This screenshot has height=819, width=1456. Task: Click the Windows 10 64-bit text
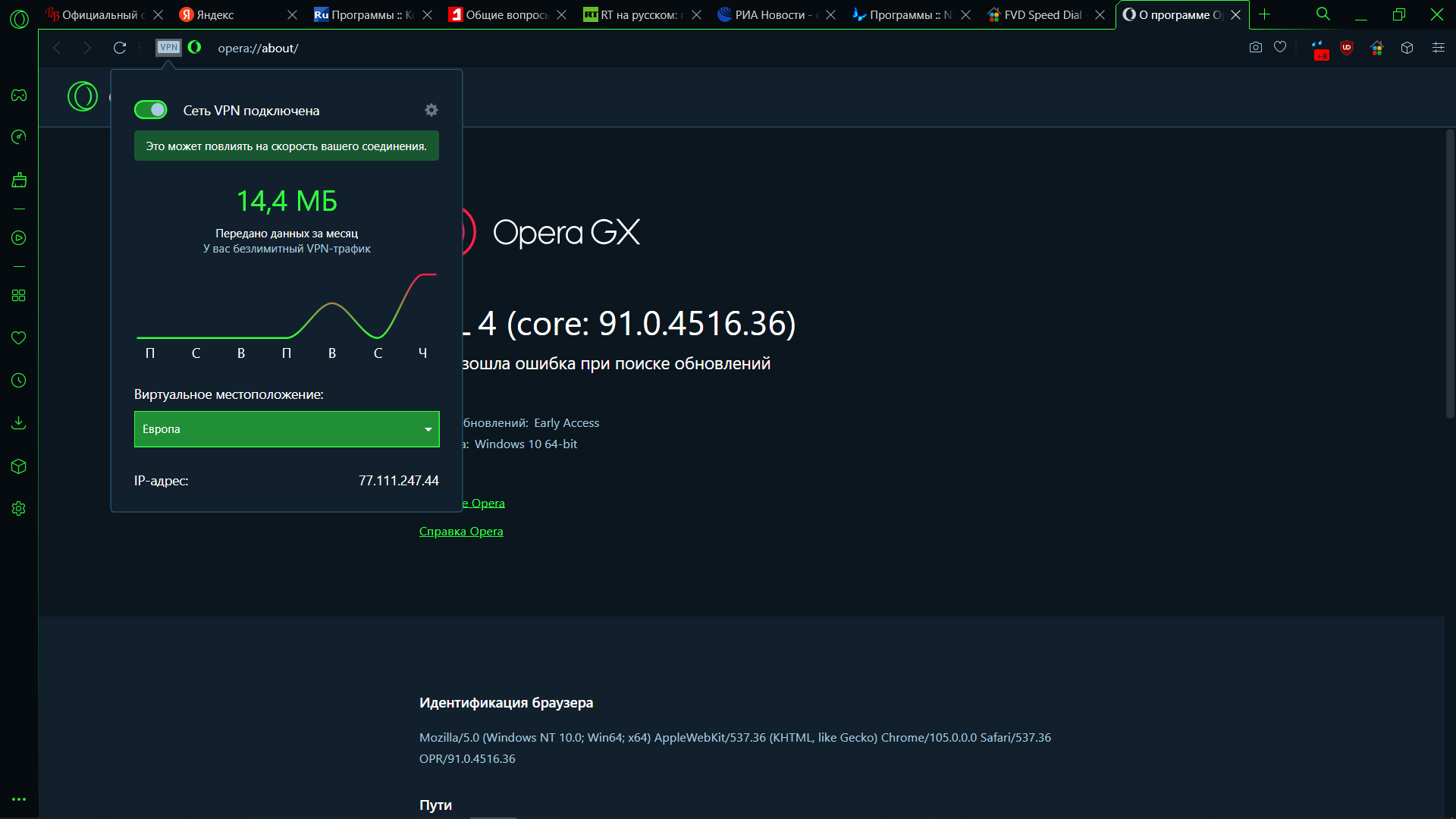[526, 444]
